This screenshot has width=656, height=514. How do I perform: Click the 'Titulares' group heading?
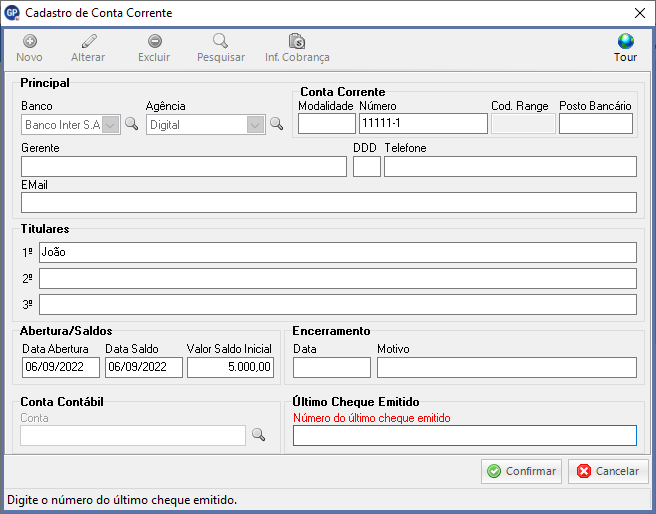coord(45,229)
